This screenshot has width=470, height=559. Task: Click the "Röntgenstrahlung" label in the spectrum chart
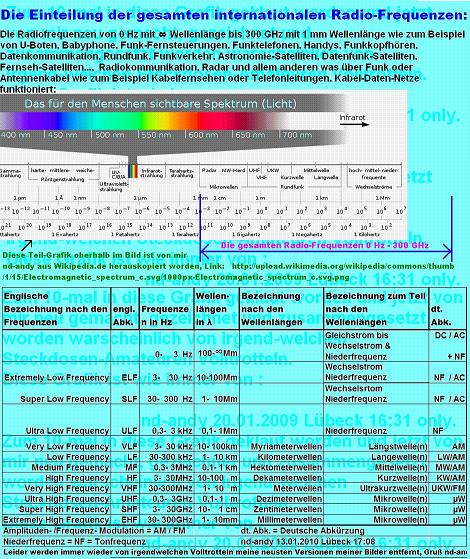coord(62,179)
